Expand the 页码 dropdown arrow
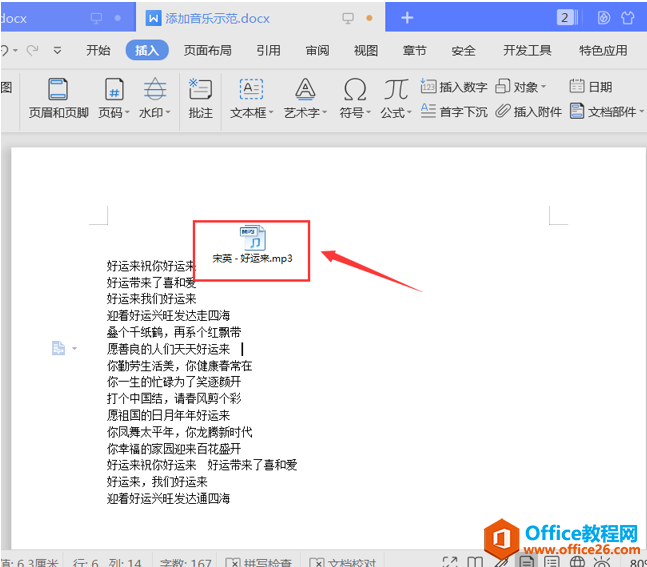The width and height of the screenshot is (647, 567). pos(127,112)
